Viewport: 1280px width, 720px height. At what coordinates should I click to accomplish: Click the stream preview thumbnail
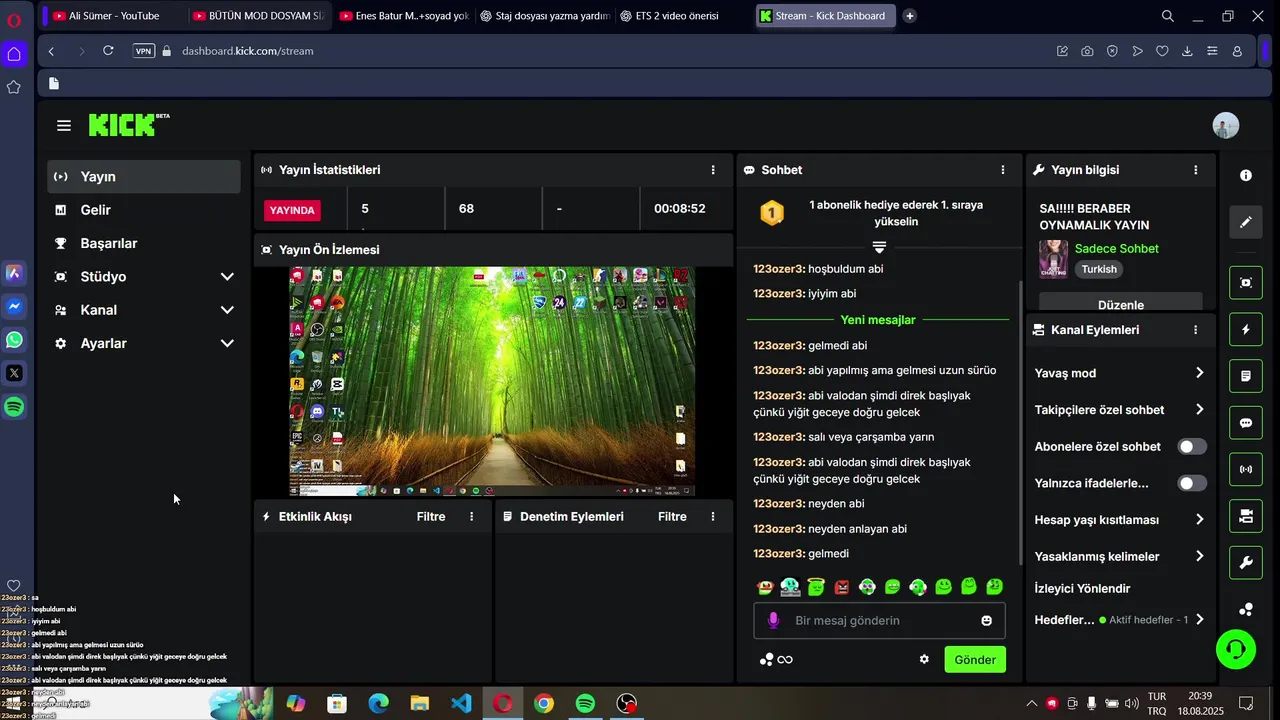(x=492, y=381)
